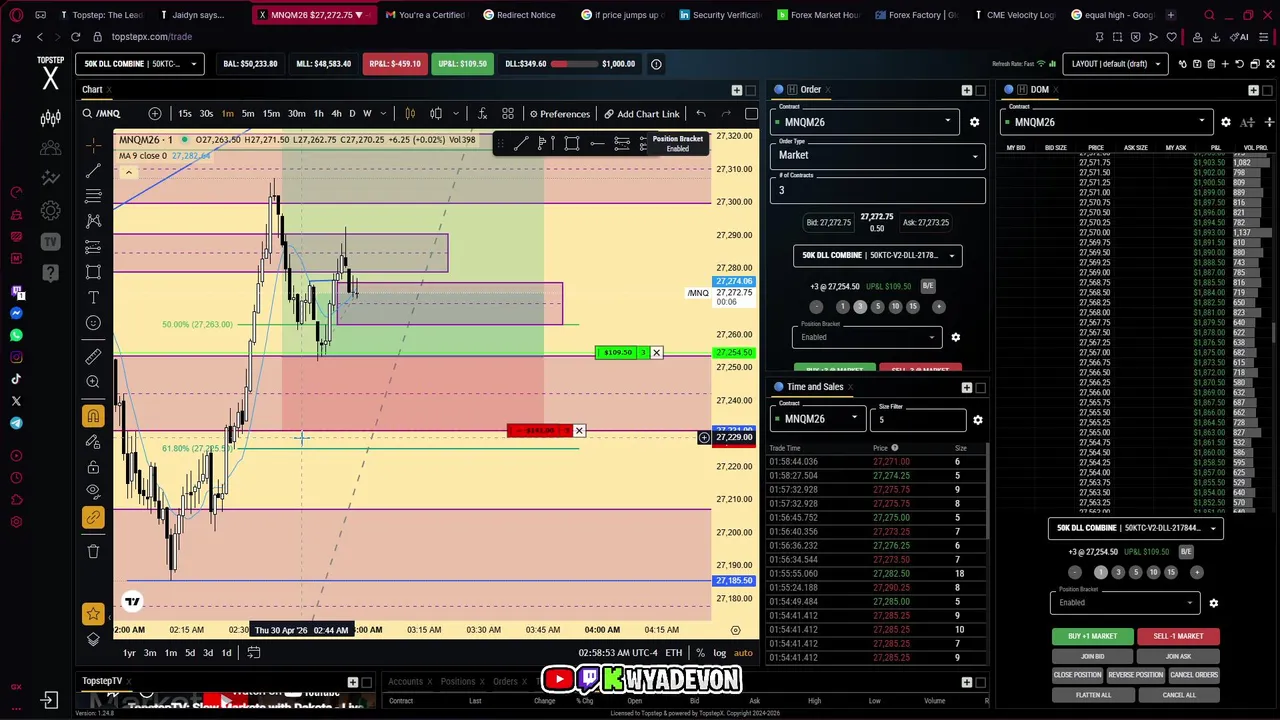The height and width of the screenshot is (720, 1280).
Task: Open the Orders tab in bottom panel
Action: click(505, 682)
